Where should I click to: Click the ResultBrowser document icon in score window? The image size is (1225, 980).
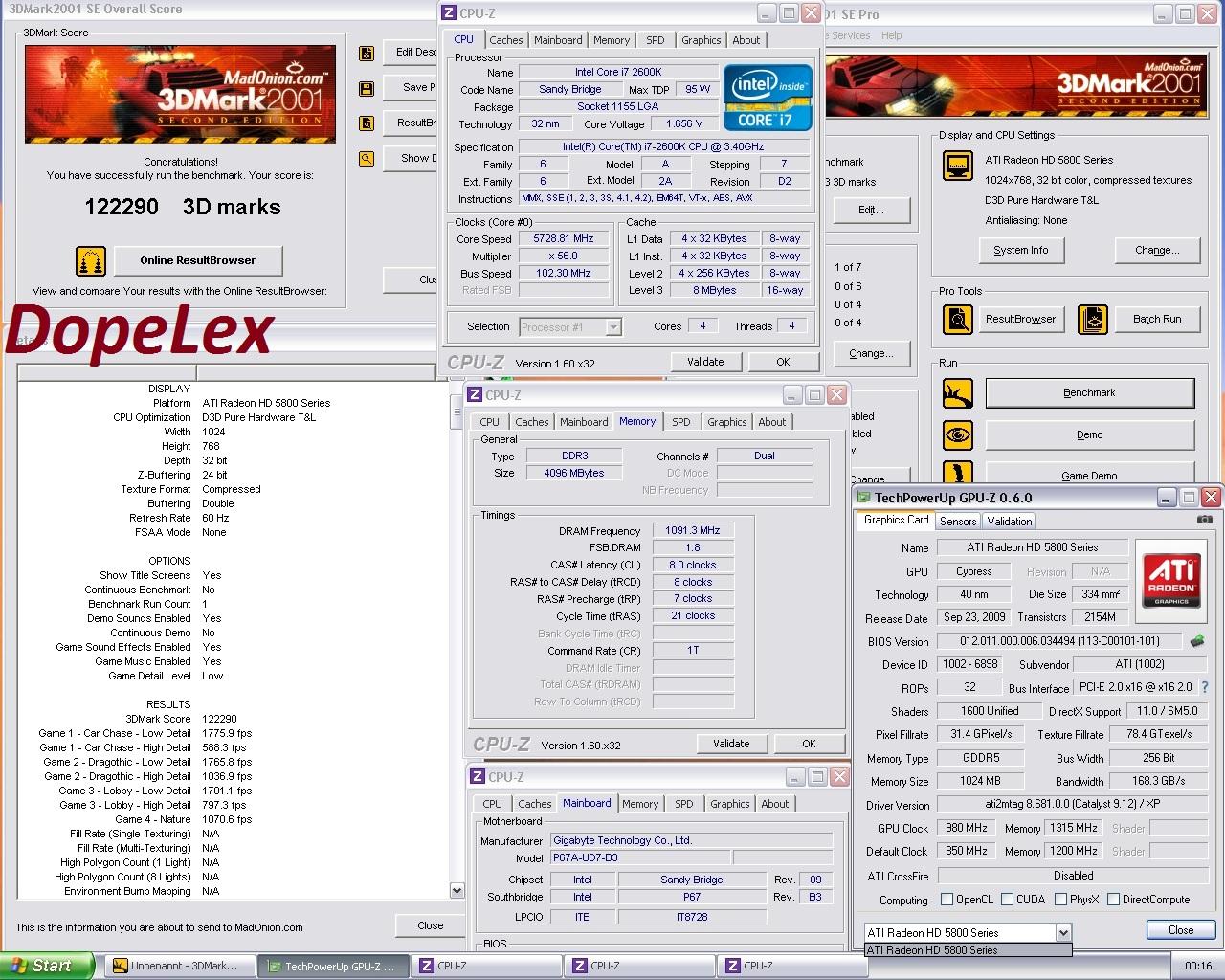pyautogui.click(x=366, y=123)
